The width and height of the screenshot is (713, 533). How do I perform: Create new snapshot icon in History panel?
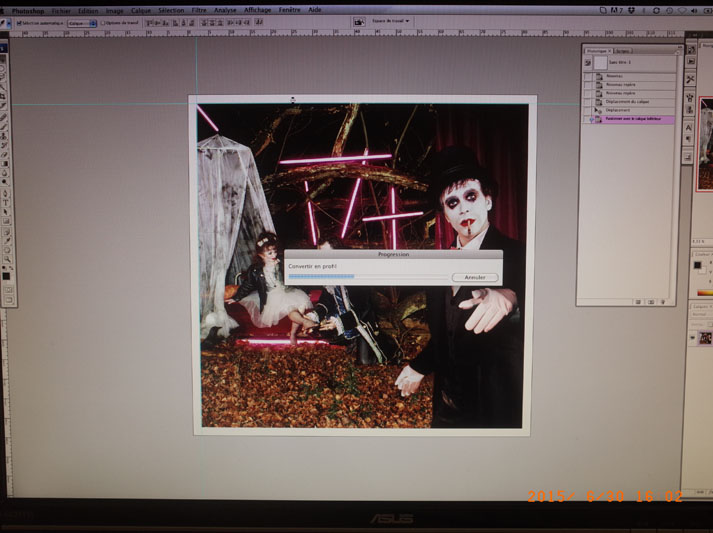click(651, 302)
